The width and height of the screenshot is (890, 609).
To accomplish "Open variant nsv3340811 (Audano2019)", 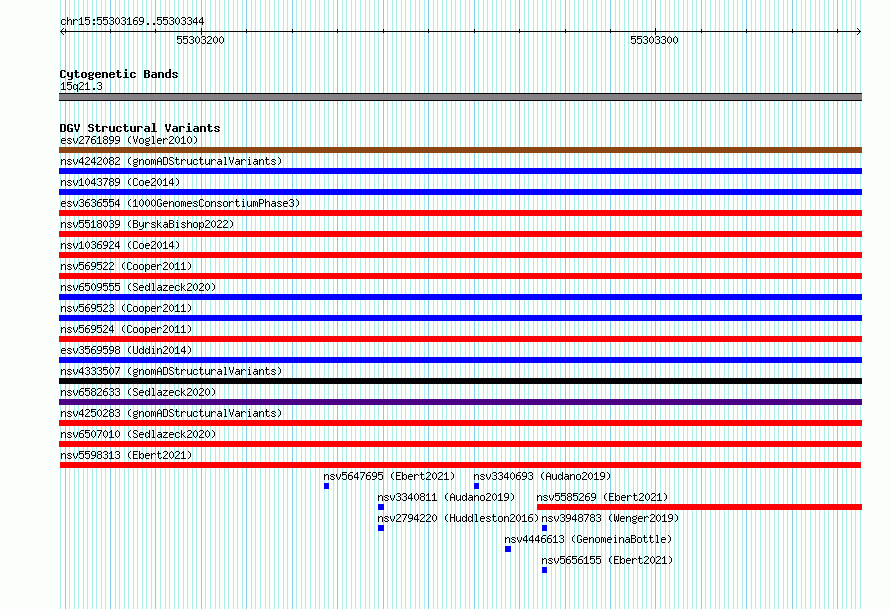I will (446, 497).
